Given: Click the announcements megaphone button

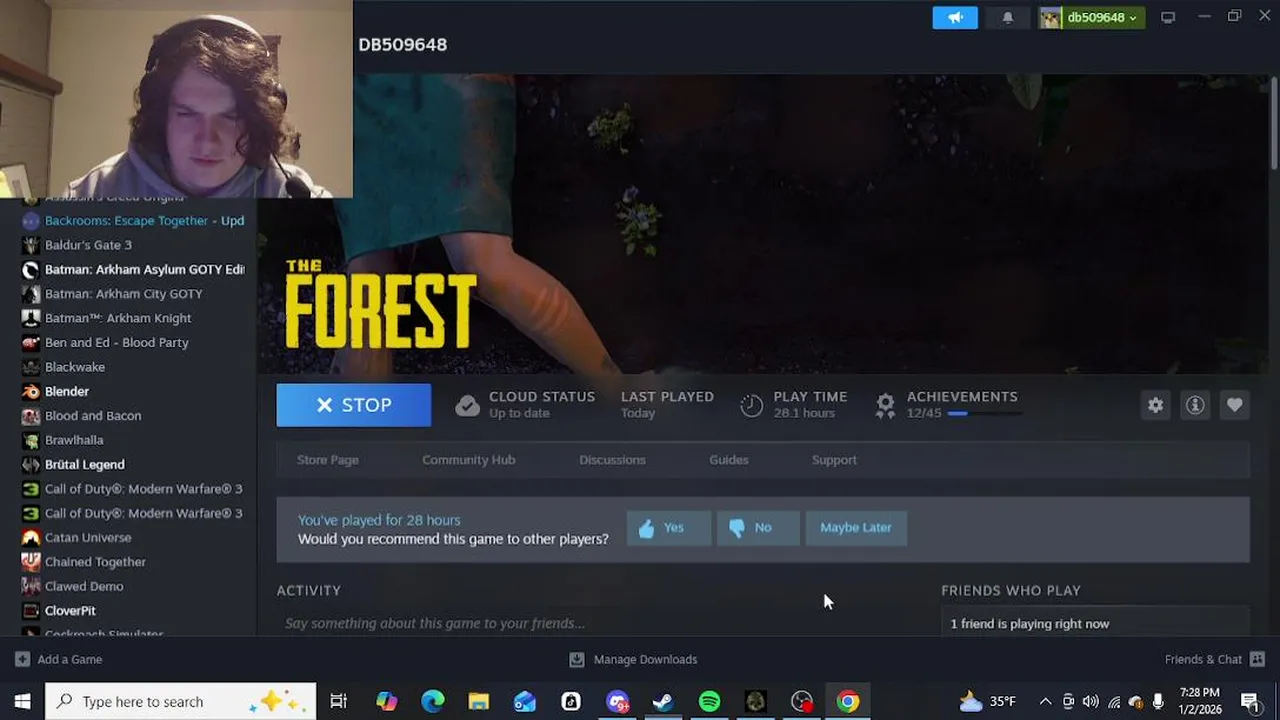Looking at the screenshot, I should (955, 17).
